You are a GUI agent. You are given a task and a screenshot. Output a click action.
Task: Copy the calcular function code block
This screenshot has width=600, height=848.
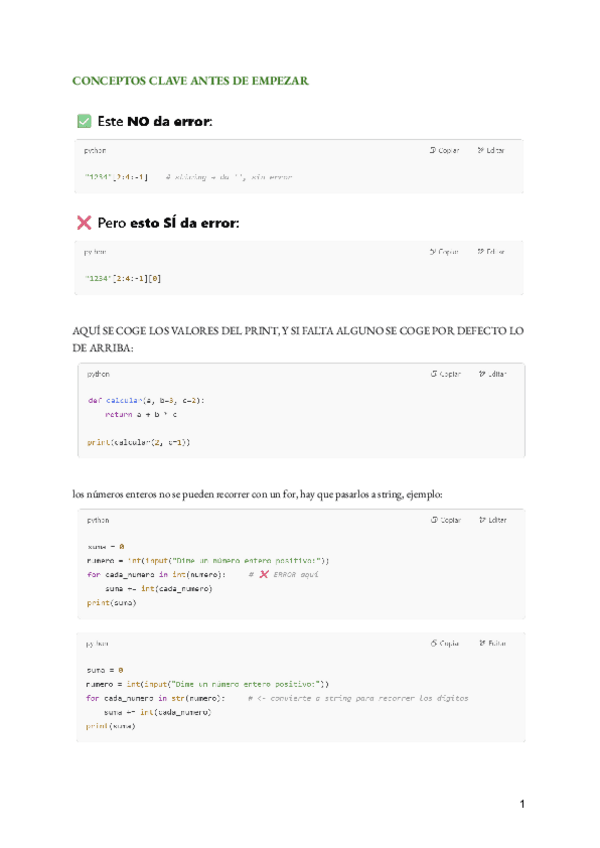445,374
